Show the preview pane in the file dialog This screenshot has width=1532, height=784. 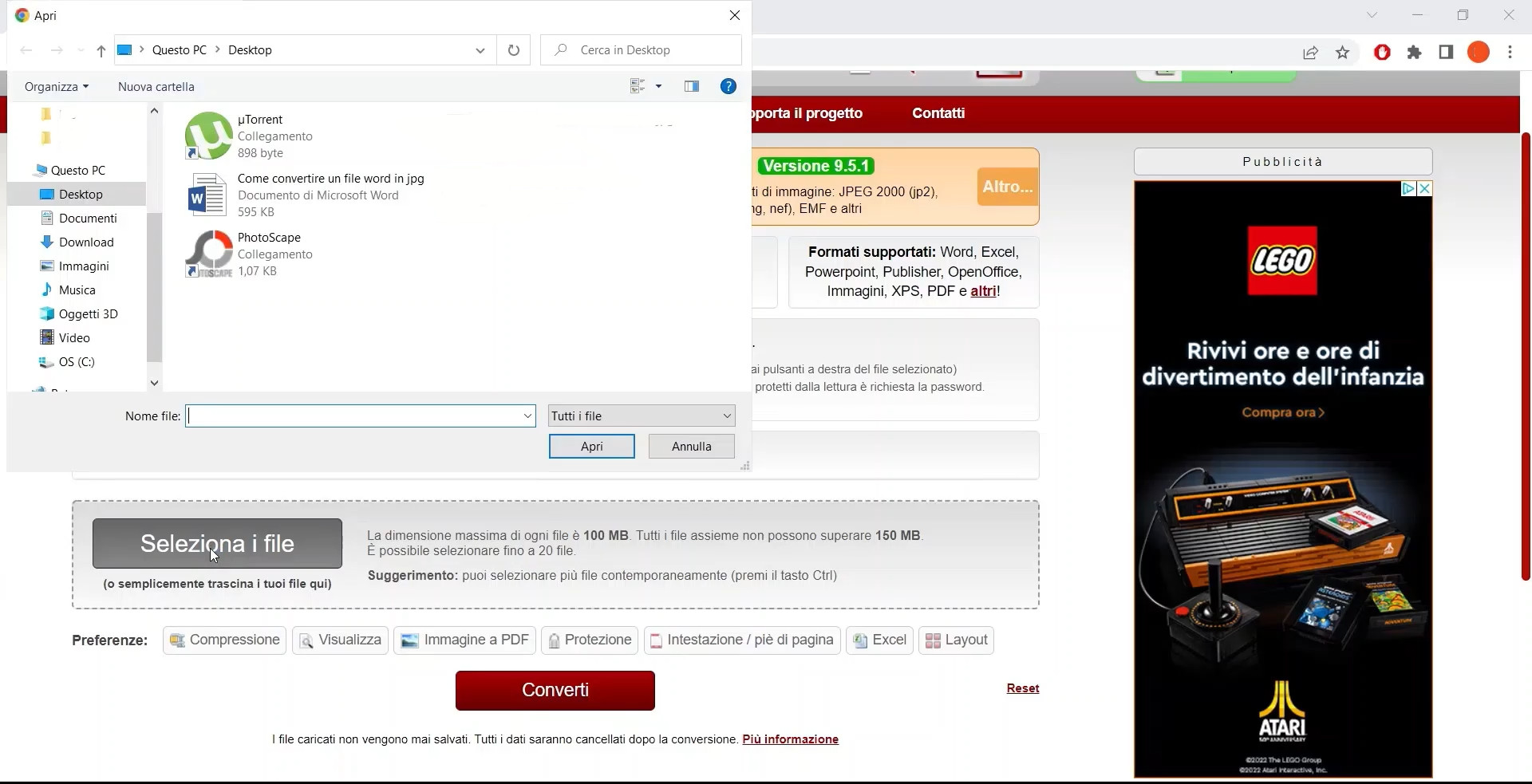(x=691, y=86)
